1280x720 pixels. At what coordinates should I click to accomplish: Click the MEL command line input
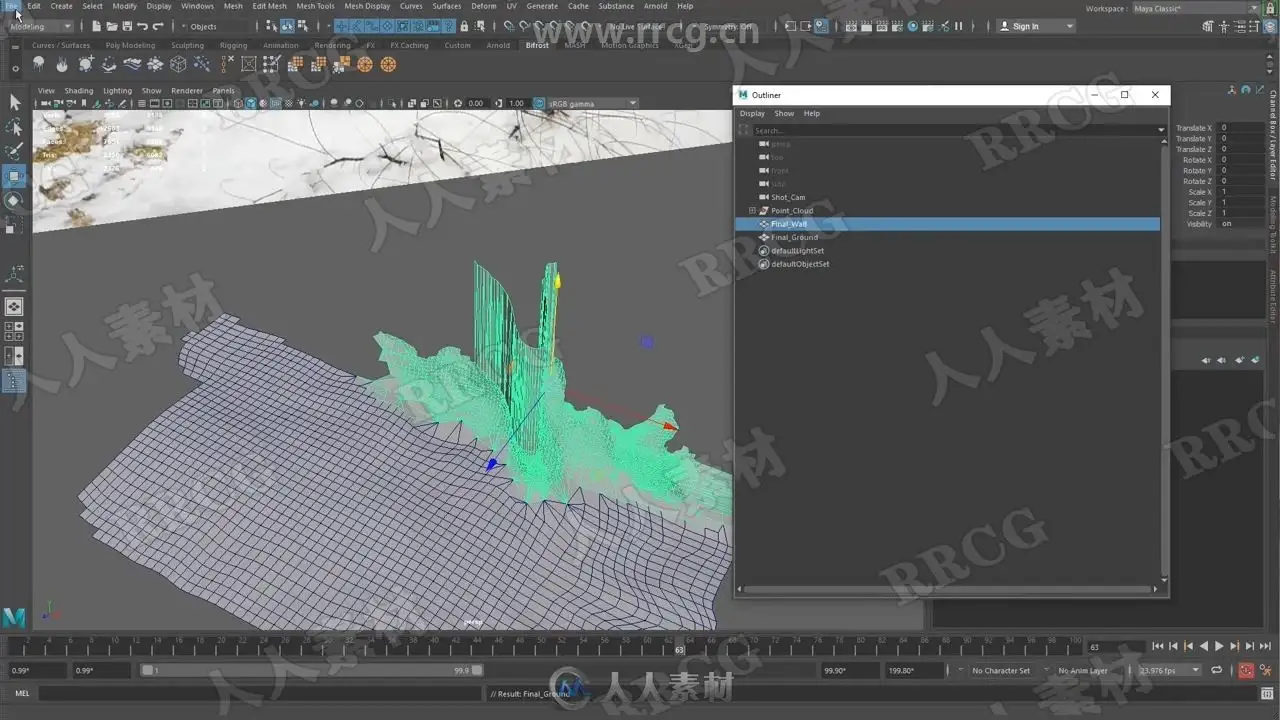260,693
